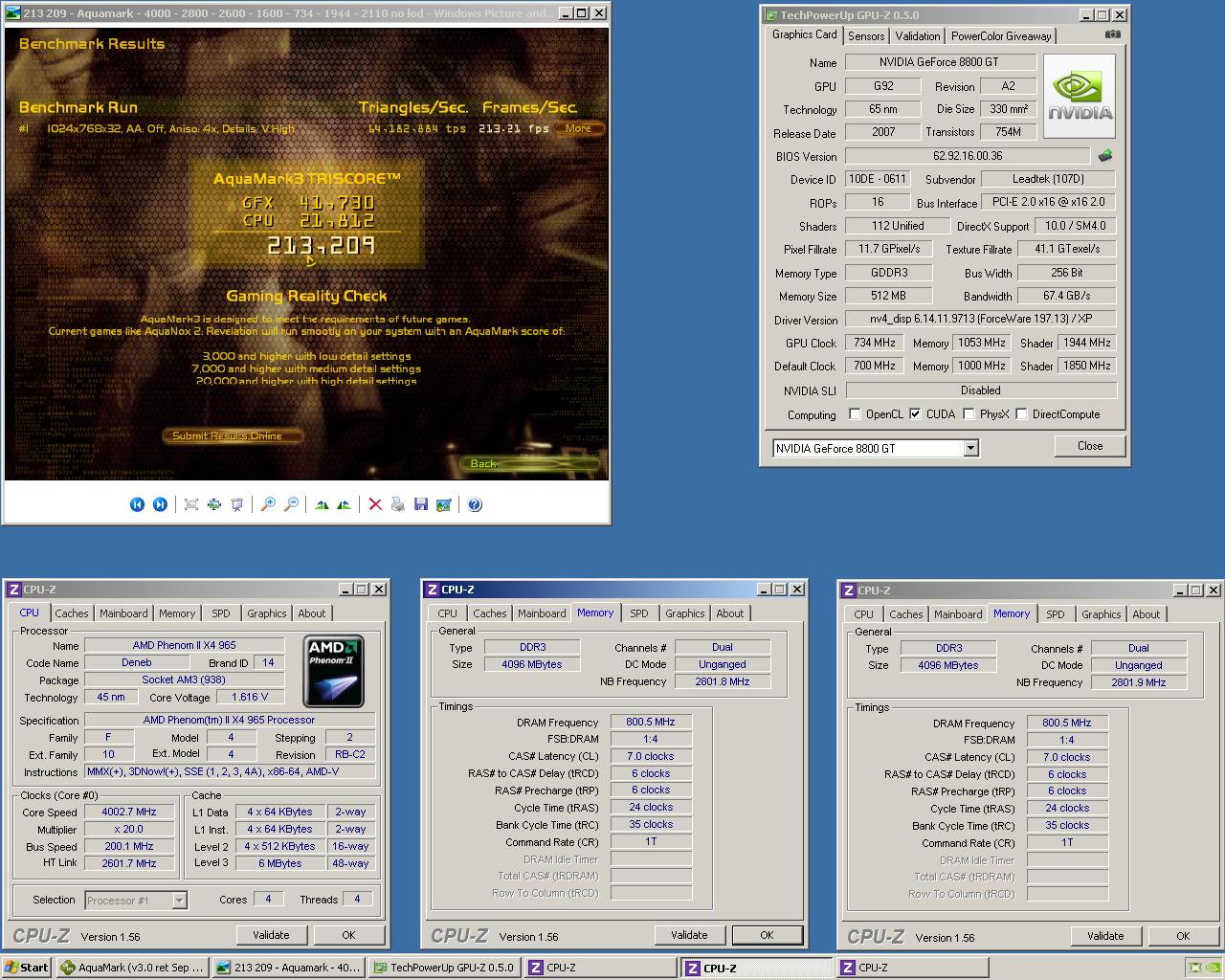This screenshot has width=1225, height=980.
Task: Click the Zoom Out magnifier icon
Action: tap(291, 504)
